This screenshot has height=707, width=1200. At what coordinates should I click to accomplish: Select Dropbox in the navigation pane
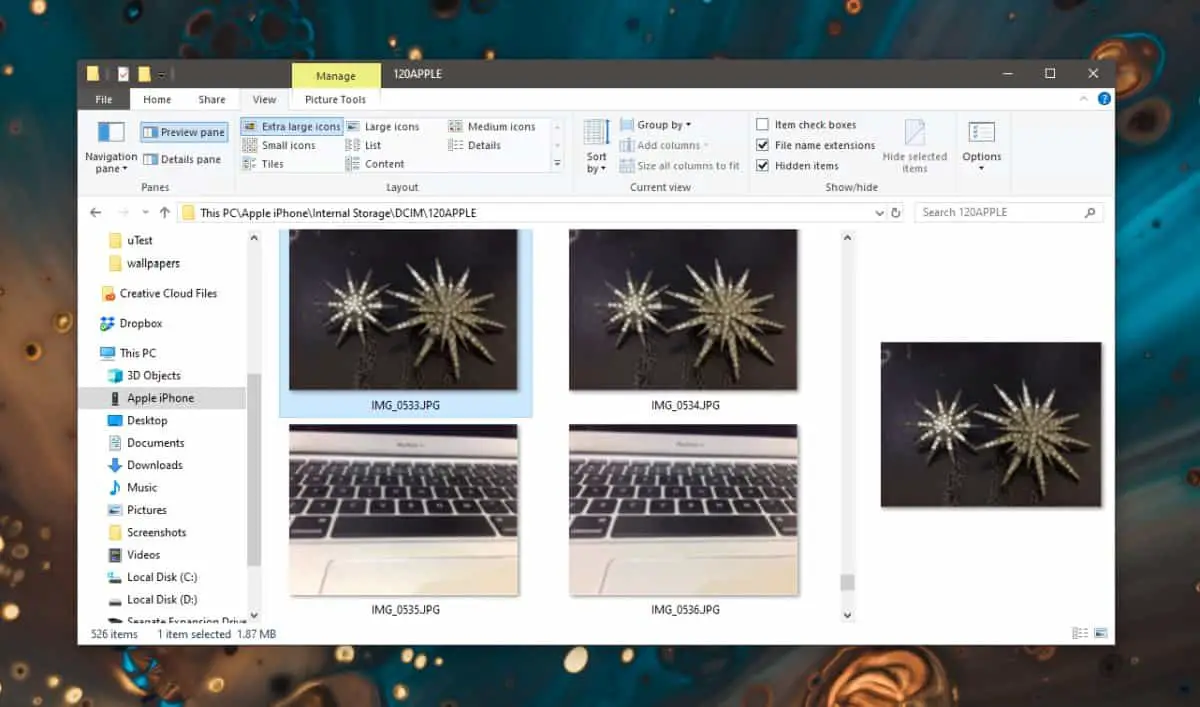coord(131,323)
